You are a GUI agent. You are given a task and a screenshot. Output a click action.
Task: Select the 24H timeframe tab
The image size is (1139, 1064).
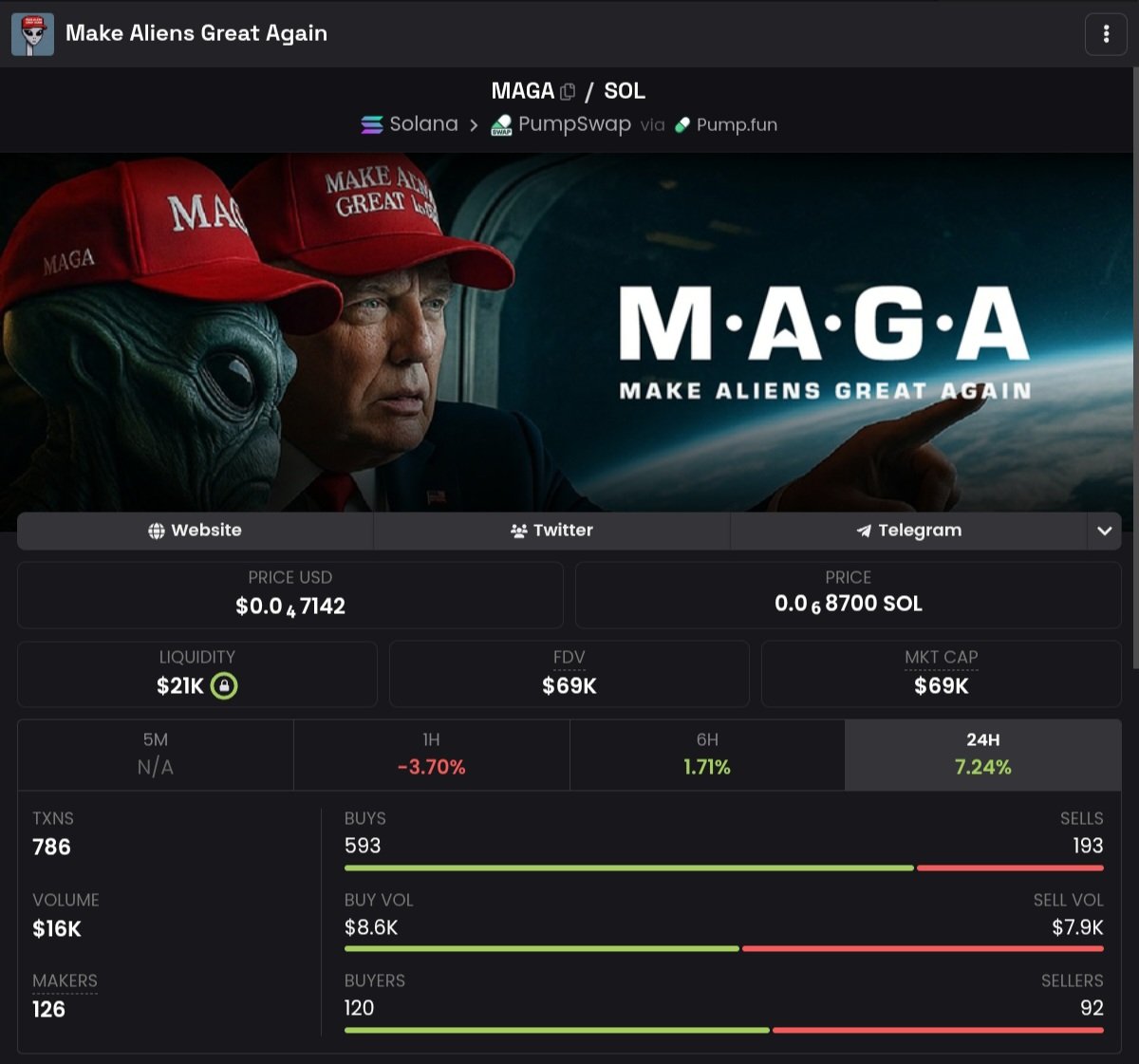(983, 755)
